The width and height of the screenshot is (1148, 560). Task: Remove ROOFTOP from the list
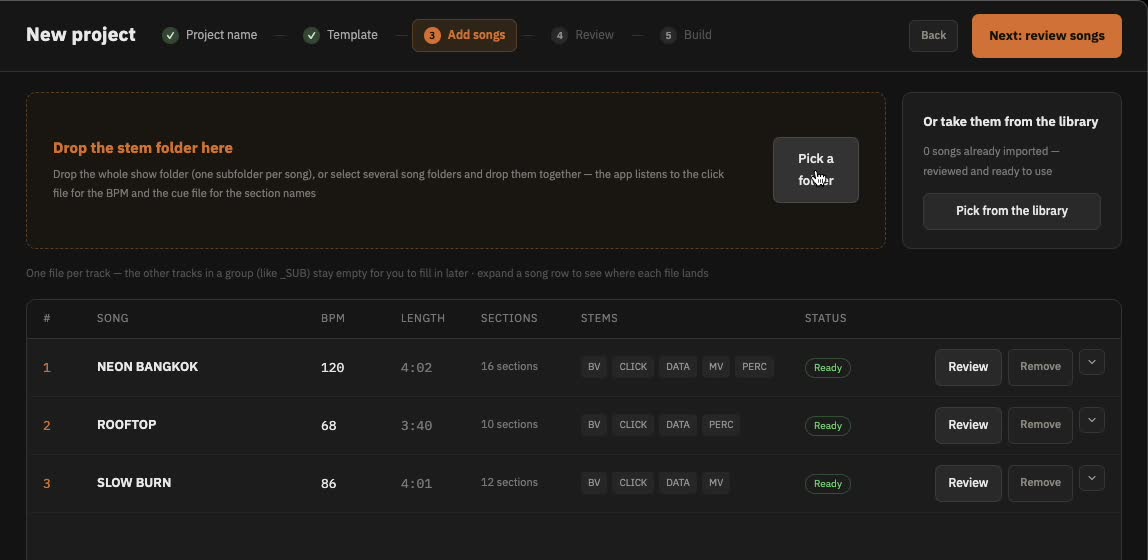1040,425
